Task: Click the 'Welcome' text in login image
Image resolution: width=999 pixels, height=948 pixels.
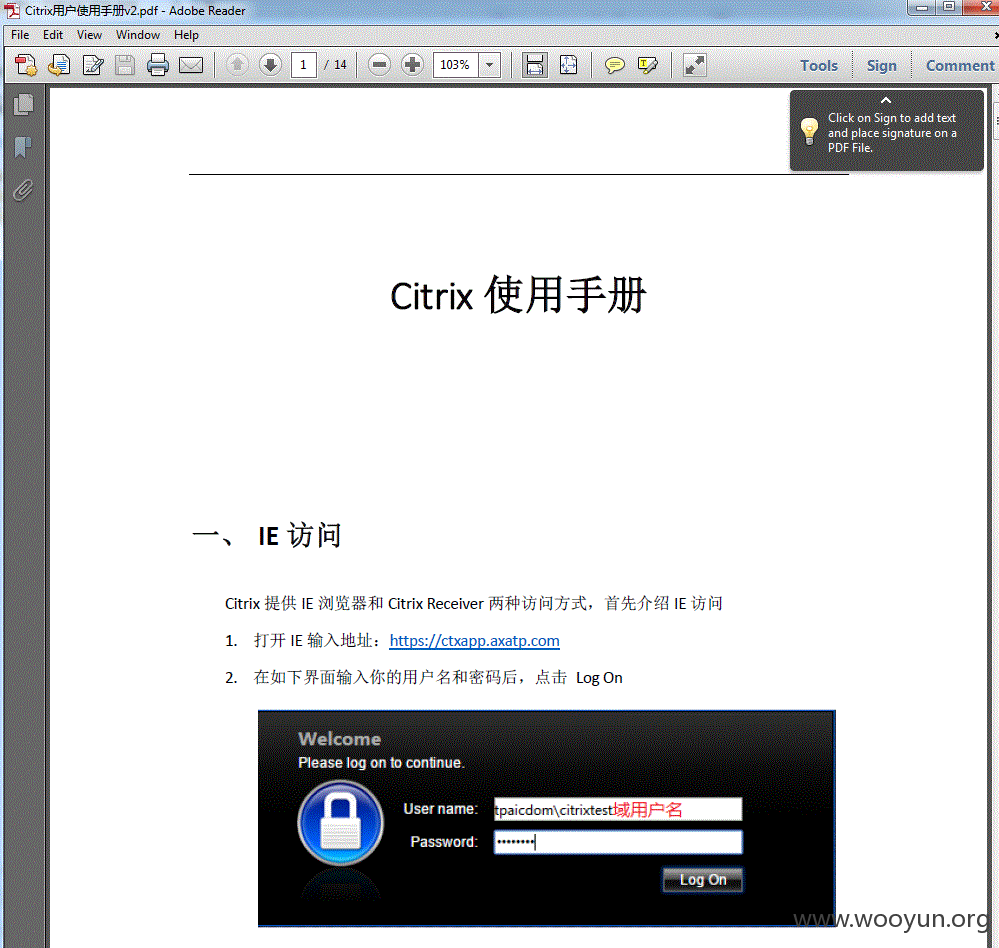Action: [340, 739]
